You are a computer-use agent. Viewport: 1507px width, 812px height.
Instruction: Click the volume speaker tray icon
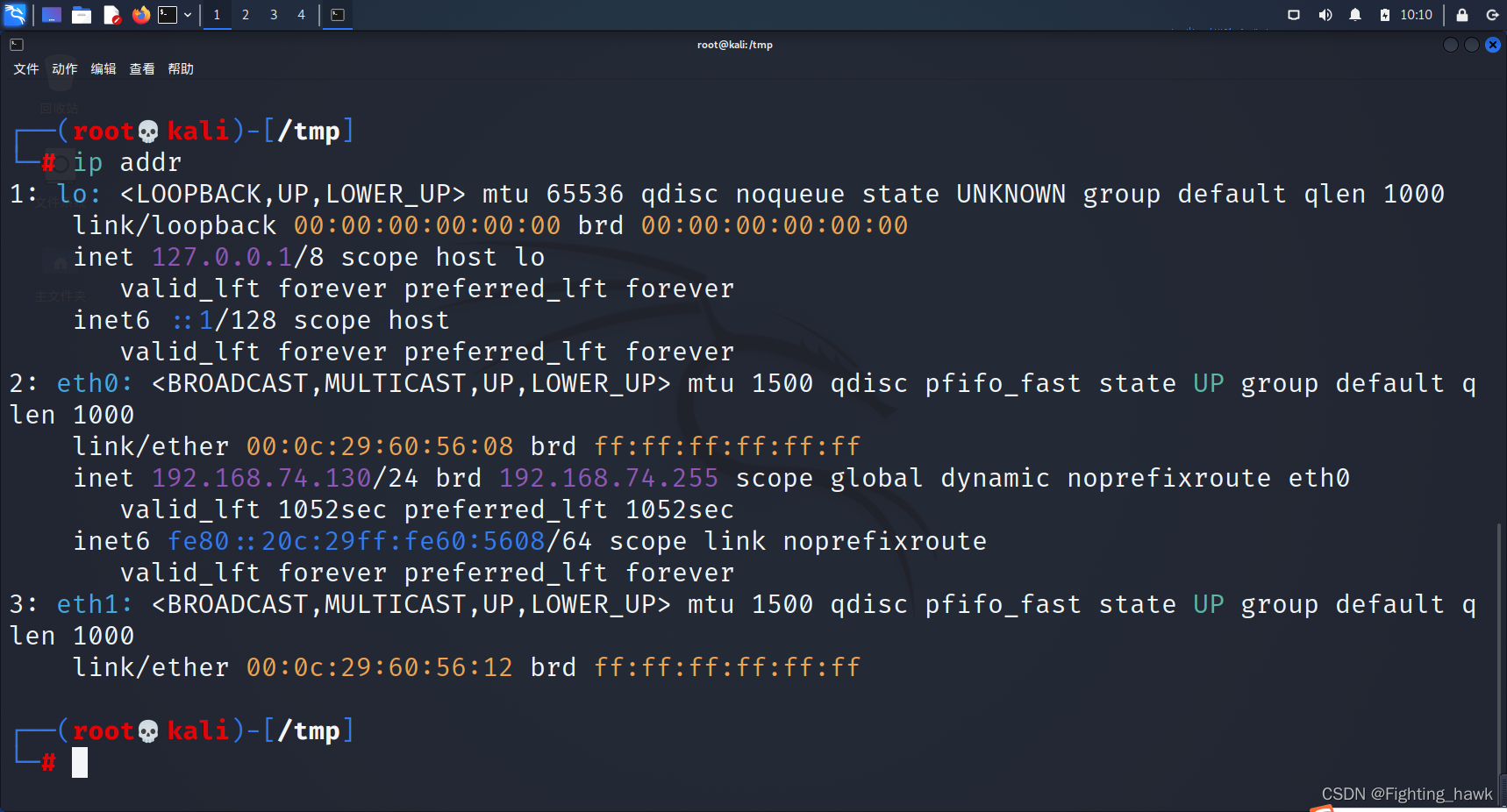(x=1325, y=15)
